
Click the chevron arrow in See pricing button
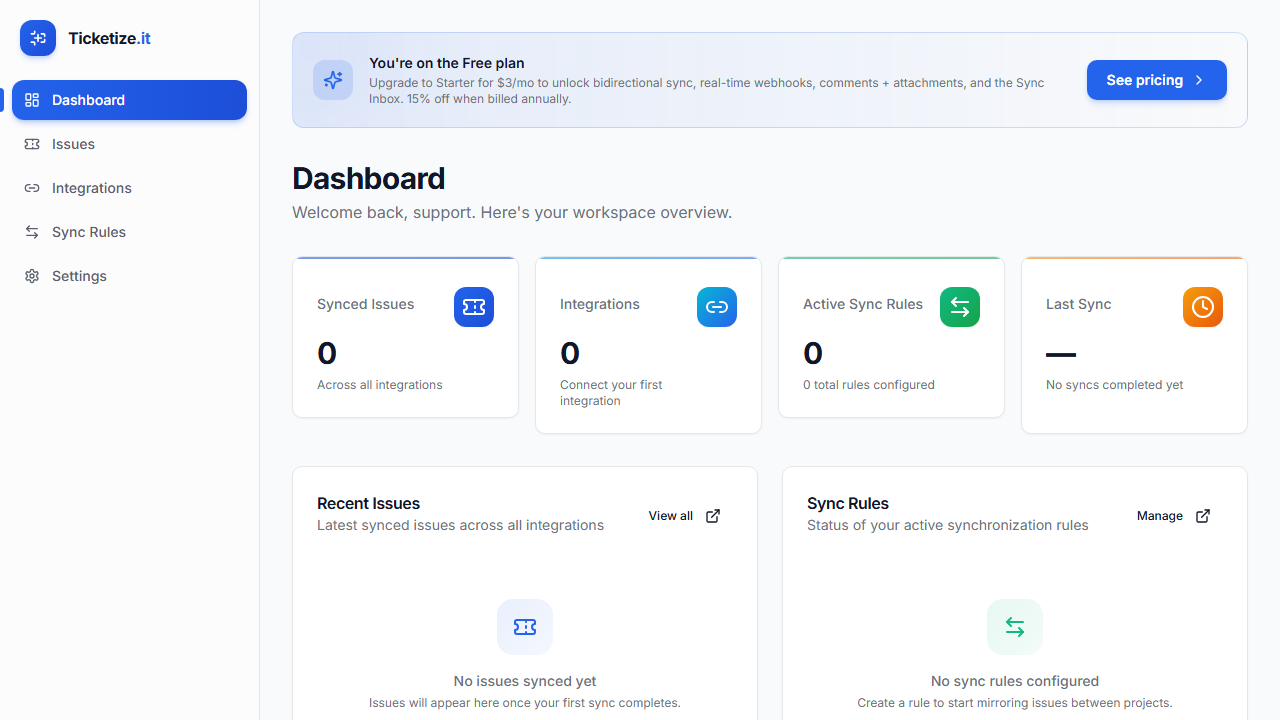click(x=1199, y=80)
